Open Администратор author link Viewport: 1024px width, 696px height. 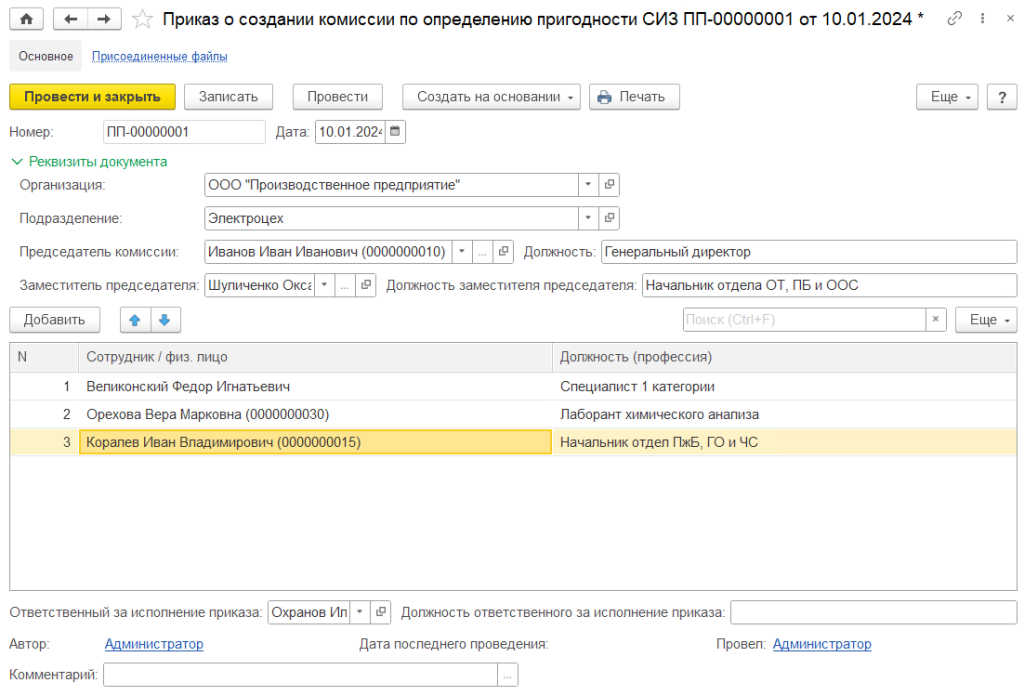coord(154,645)
